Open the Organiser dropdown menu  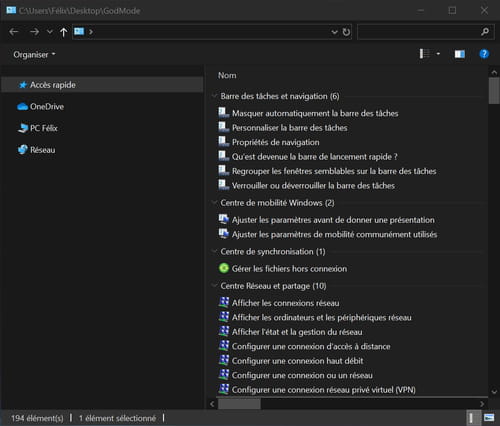click(34, 54)
